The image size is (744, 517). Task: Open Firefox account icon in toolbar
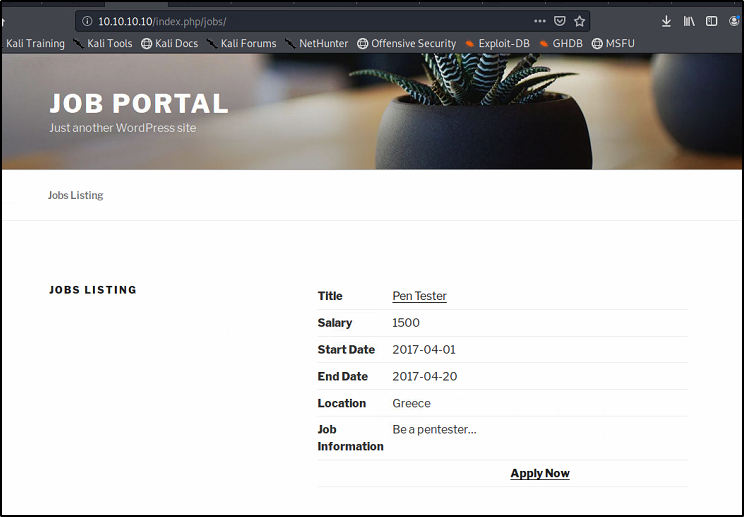734,21
